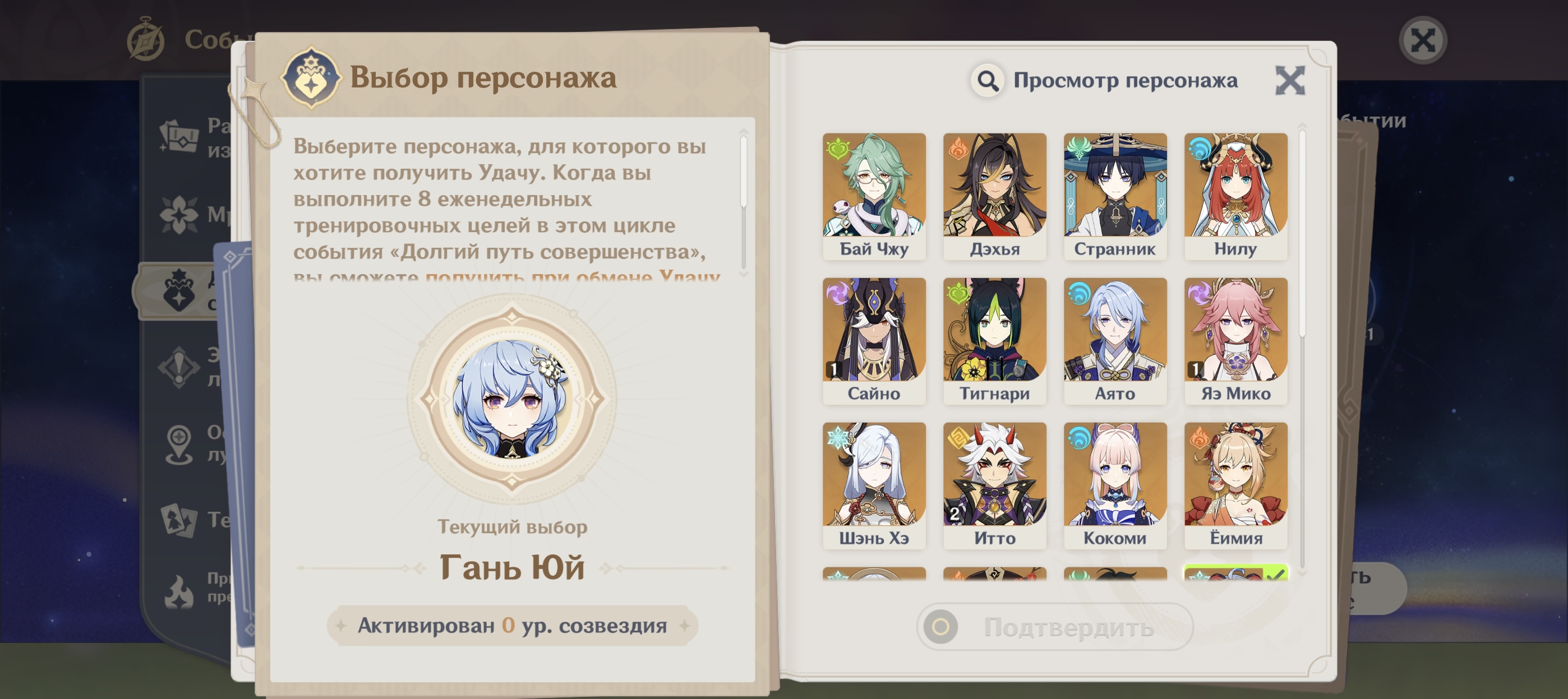Pick Кокоми from the list

(1115, 485)
